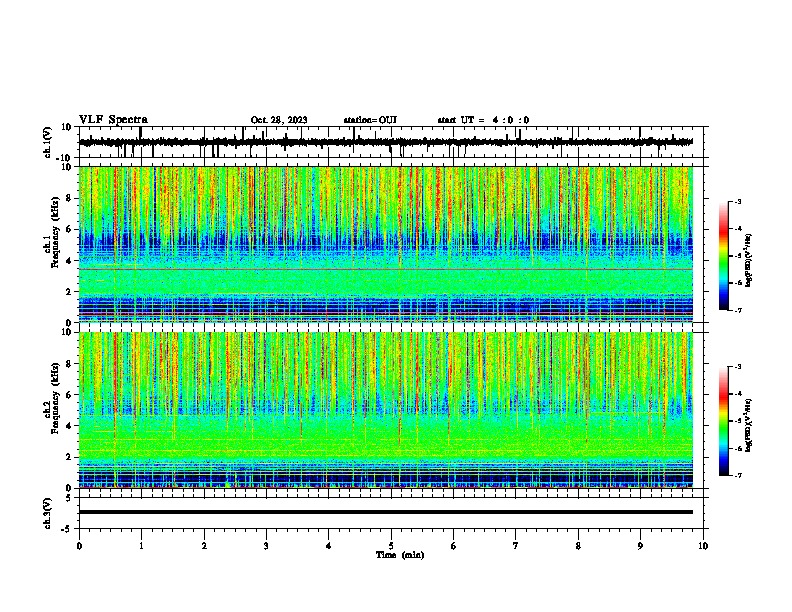Click the ch.1 voltage waveform trace
The image size is (792, 612).
[x=386, y=142]
